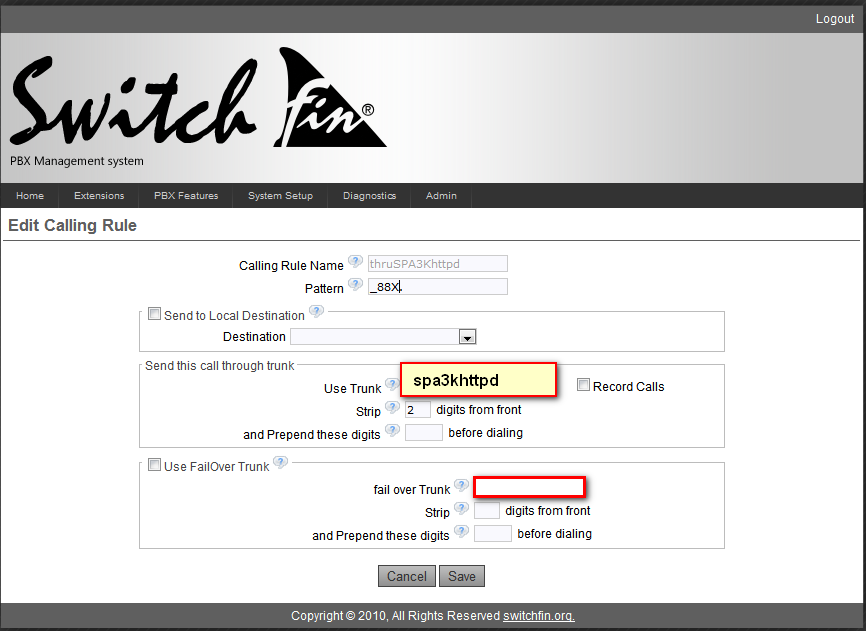Viewport: 866px width, 631px height.
Task: Open help bubble for Send to Local Destination
Action: pos(316,311)
